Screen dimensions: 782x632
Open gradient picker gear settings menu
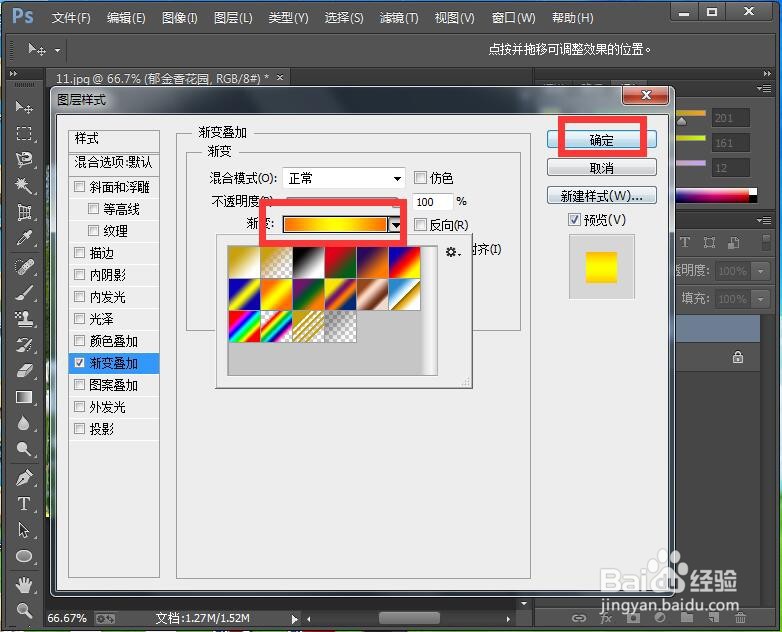pyautogui.click(x=453, y=252)
